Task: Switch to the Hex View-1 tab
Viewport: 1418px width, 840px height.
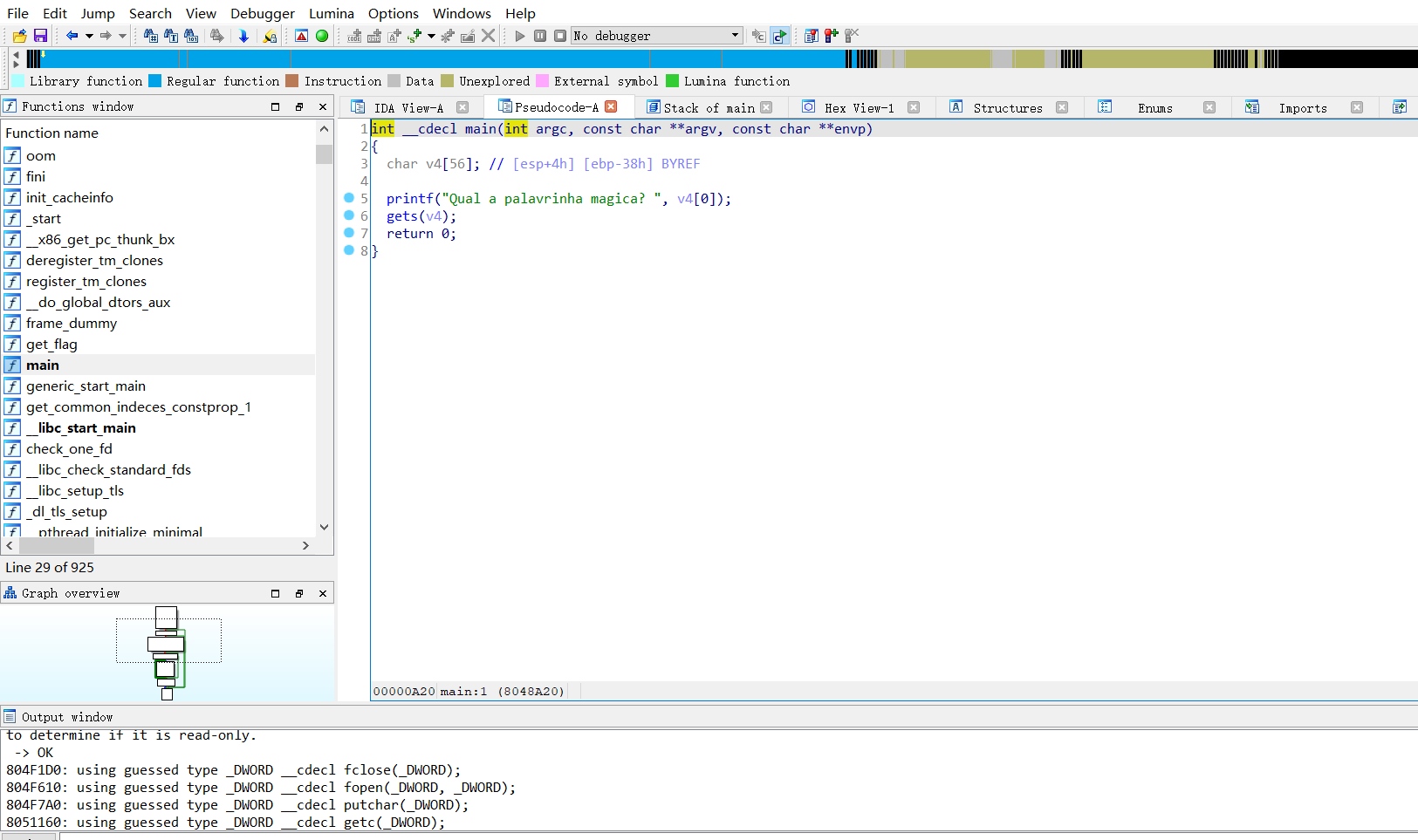Action: (x=858, y=106)
